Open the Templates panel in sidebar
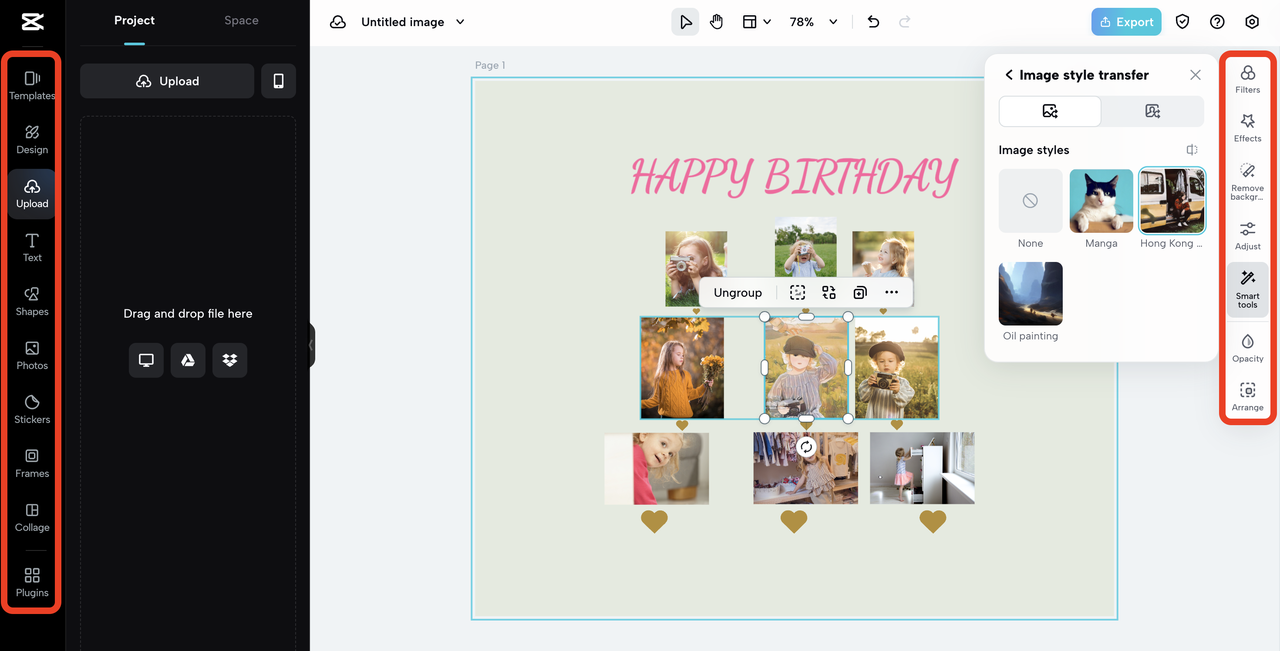This screenshot has height=651, width=1280. click(32, 85)
